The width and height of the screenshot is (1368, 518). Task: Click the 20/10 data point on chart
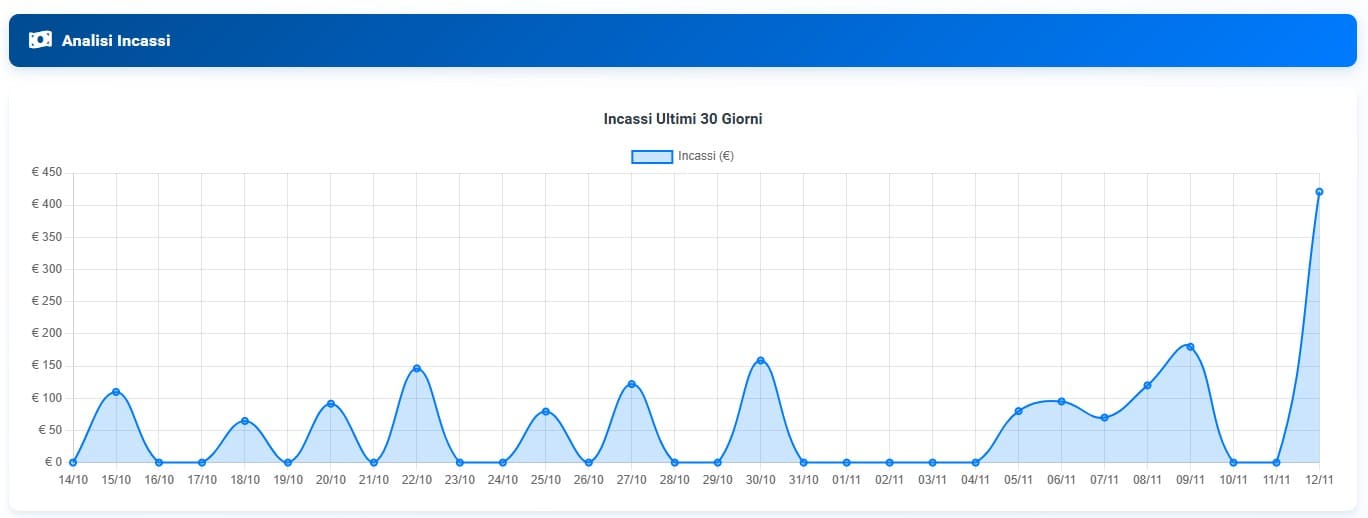pyautogui.click(x=331, y=403)
